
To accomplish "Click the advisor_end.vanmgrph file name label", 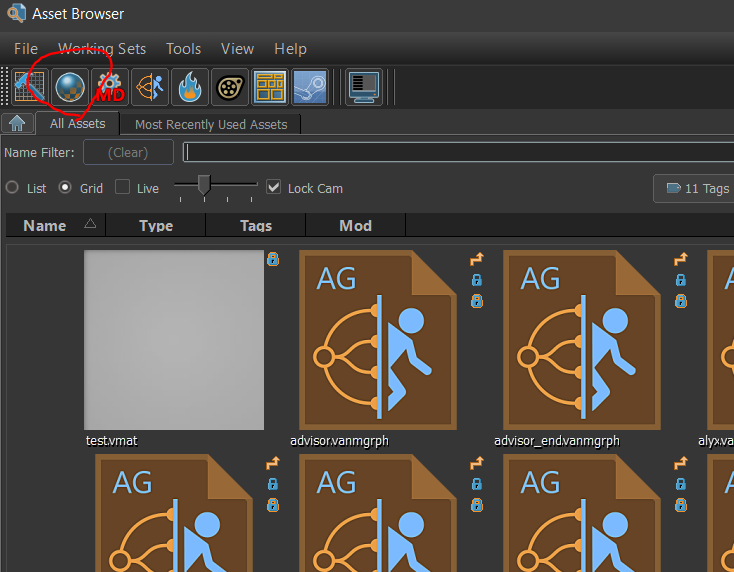I will 557,440.
